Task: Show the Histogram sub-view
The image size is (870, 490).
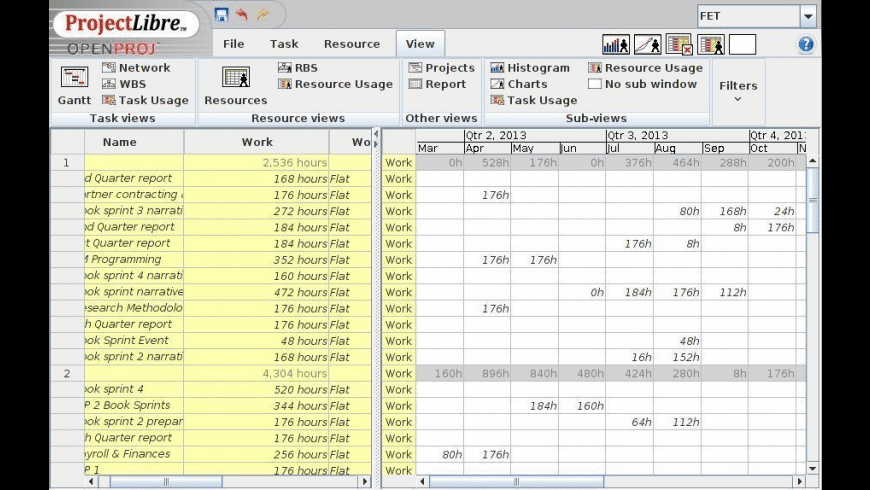Action: tap(529, 68)
